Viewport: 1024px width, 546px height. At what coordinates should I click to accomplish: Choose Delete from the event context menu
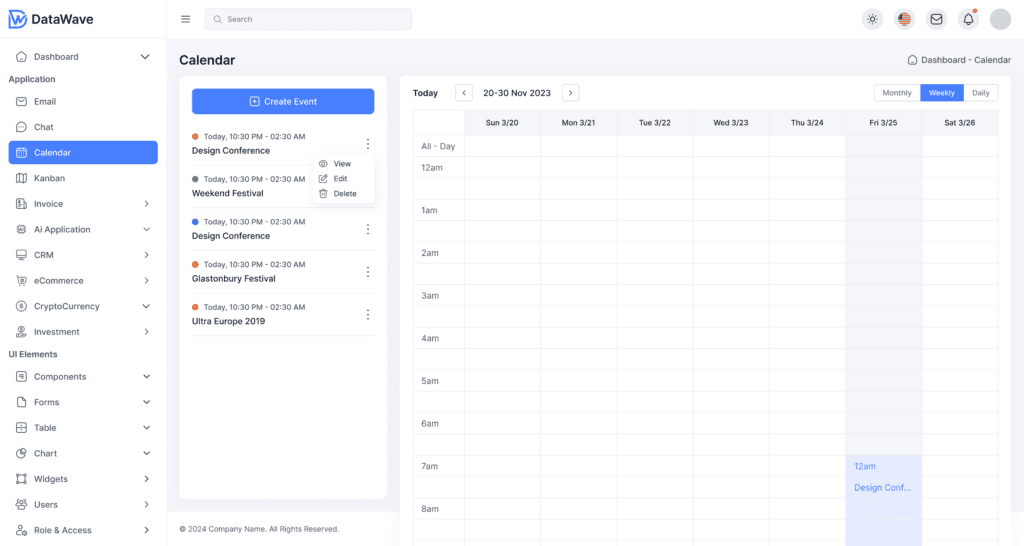click(x=344, y=194)
